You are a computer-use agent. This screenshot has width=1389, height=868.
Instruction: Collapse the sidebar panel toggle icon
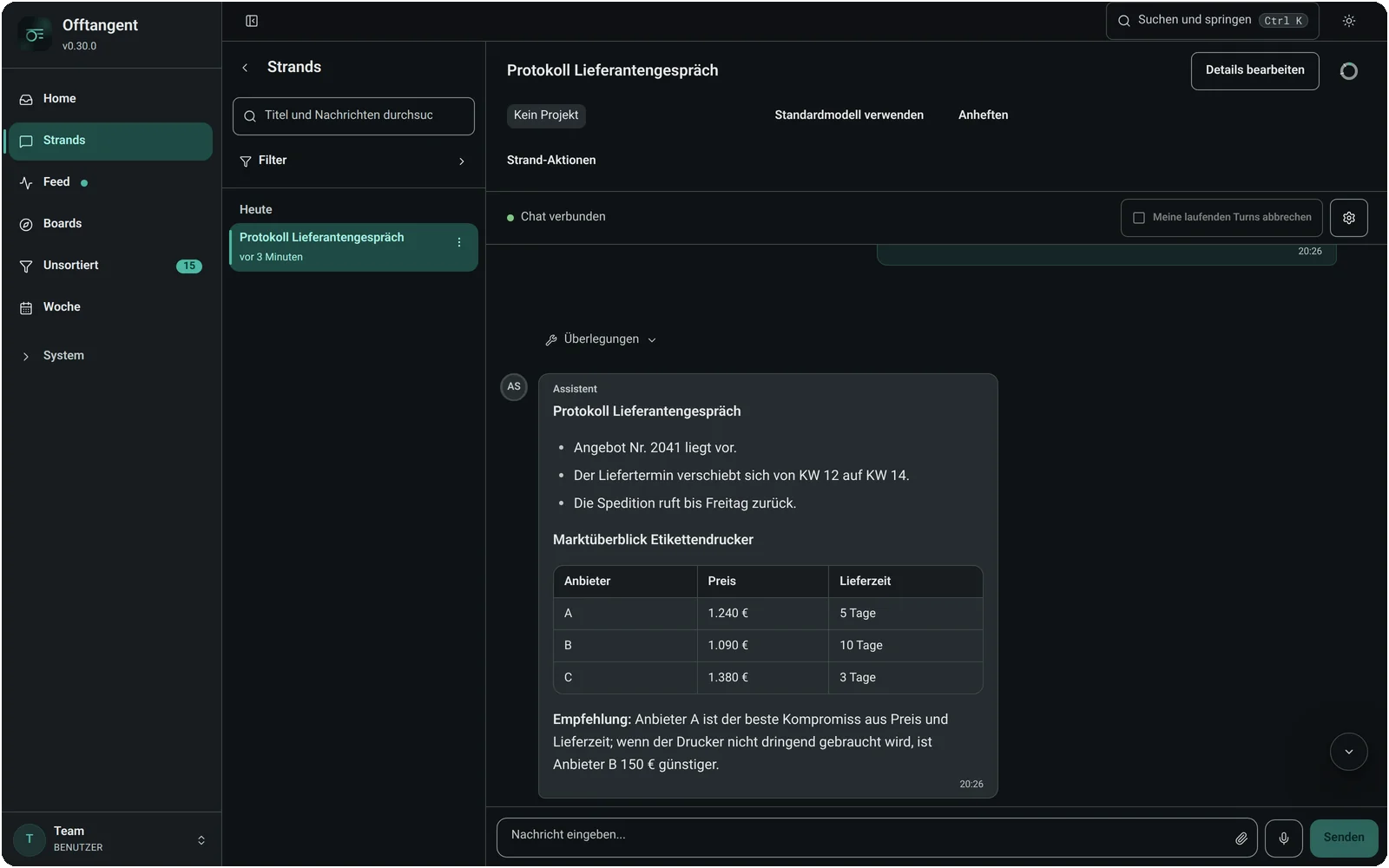tap(252, 21)
